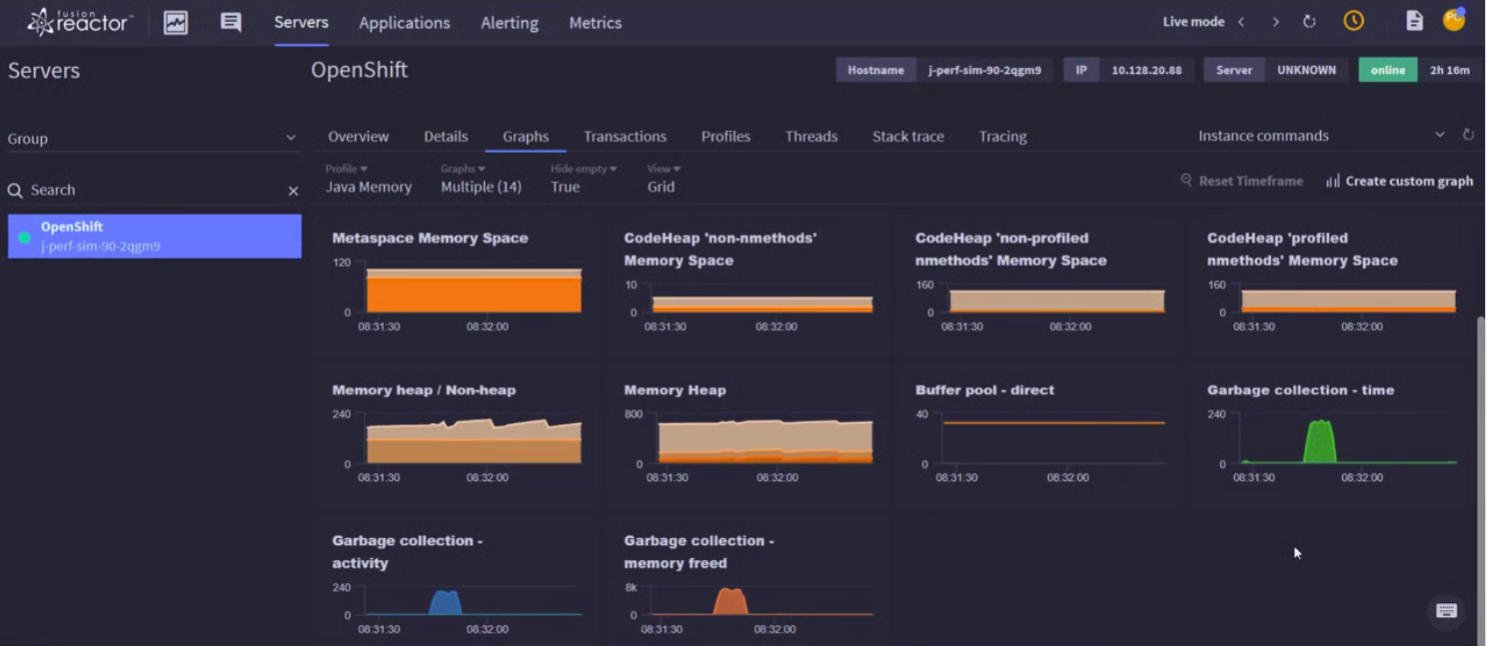Open the dashboard graph icon in top bar
Image resolution: width=1487 pixels, height=646 pixels.
(176, 22)
